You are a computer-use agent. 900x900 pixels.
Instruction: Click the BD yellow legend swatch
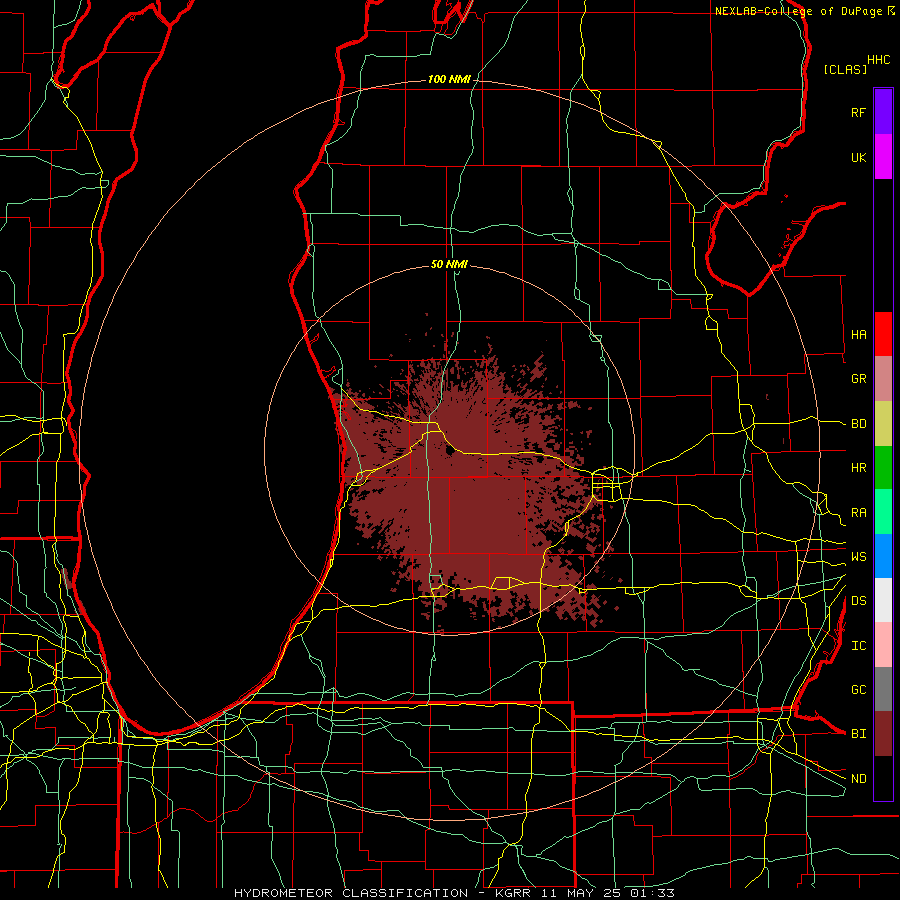(883, 424)
